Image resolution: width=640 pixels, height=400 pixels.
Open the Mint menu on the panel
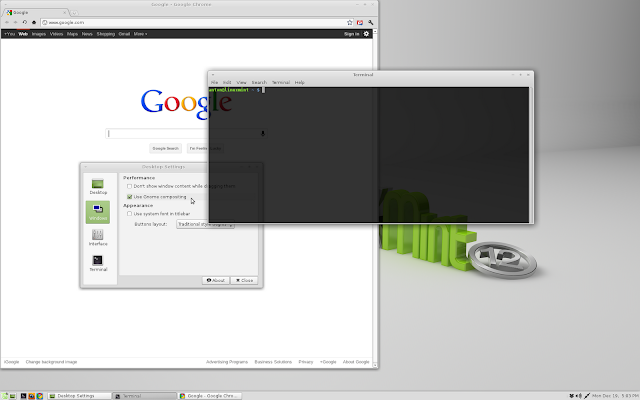click(x=4, y=396)
